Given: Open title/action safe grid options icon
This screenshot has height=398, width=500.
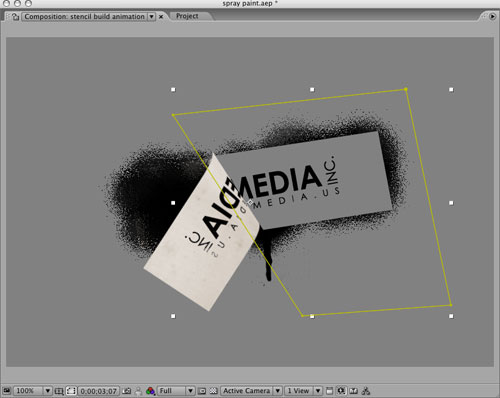Looking at the screenshot, I should click(x=59, y=391).
